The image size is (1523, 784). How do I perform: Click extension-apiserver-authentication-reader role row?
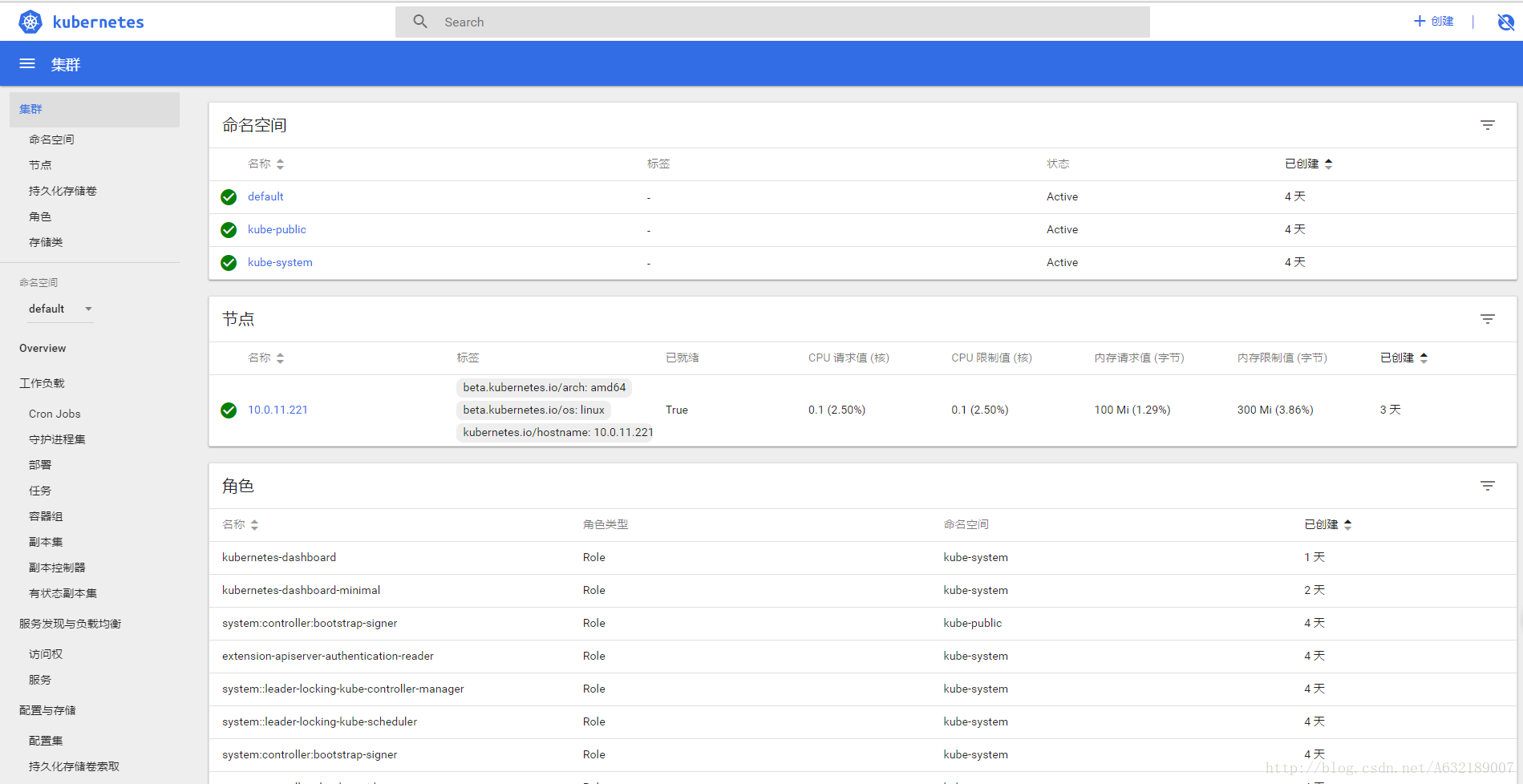[863, 656]
